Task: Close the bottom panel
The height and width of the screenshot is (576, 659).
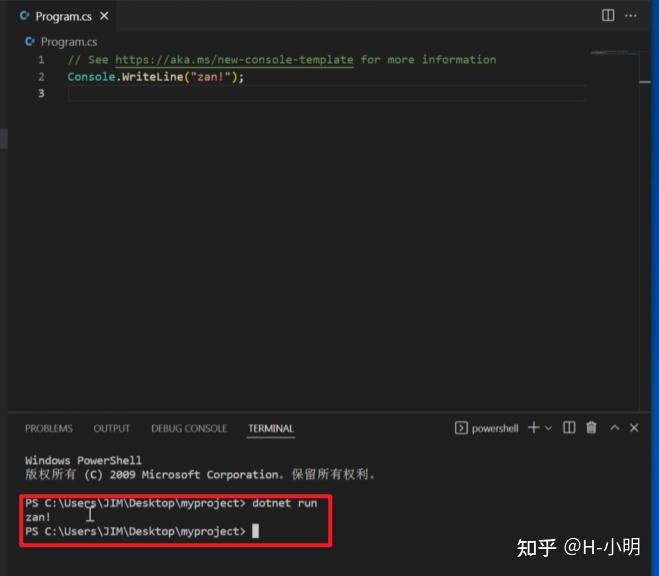Action: tap(634, 428)
